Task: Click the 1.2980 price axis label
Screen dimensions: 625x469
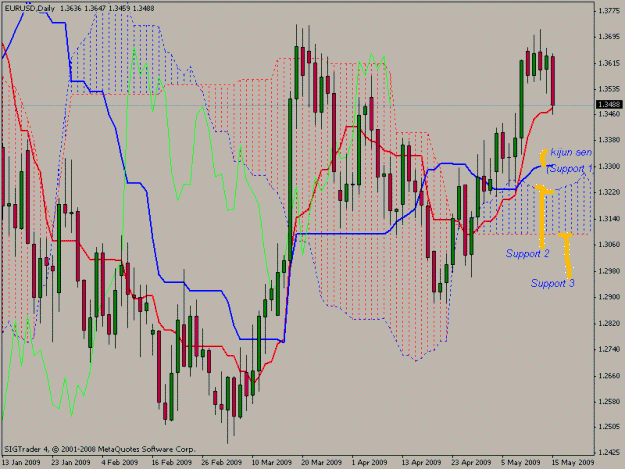Action: [x=609, y=271]
